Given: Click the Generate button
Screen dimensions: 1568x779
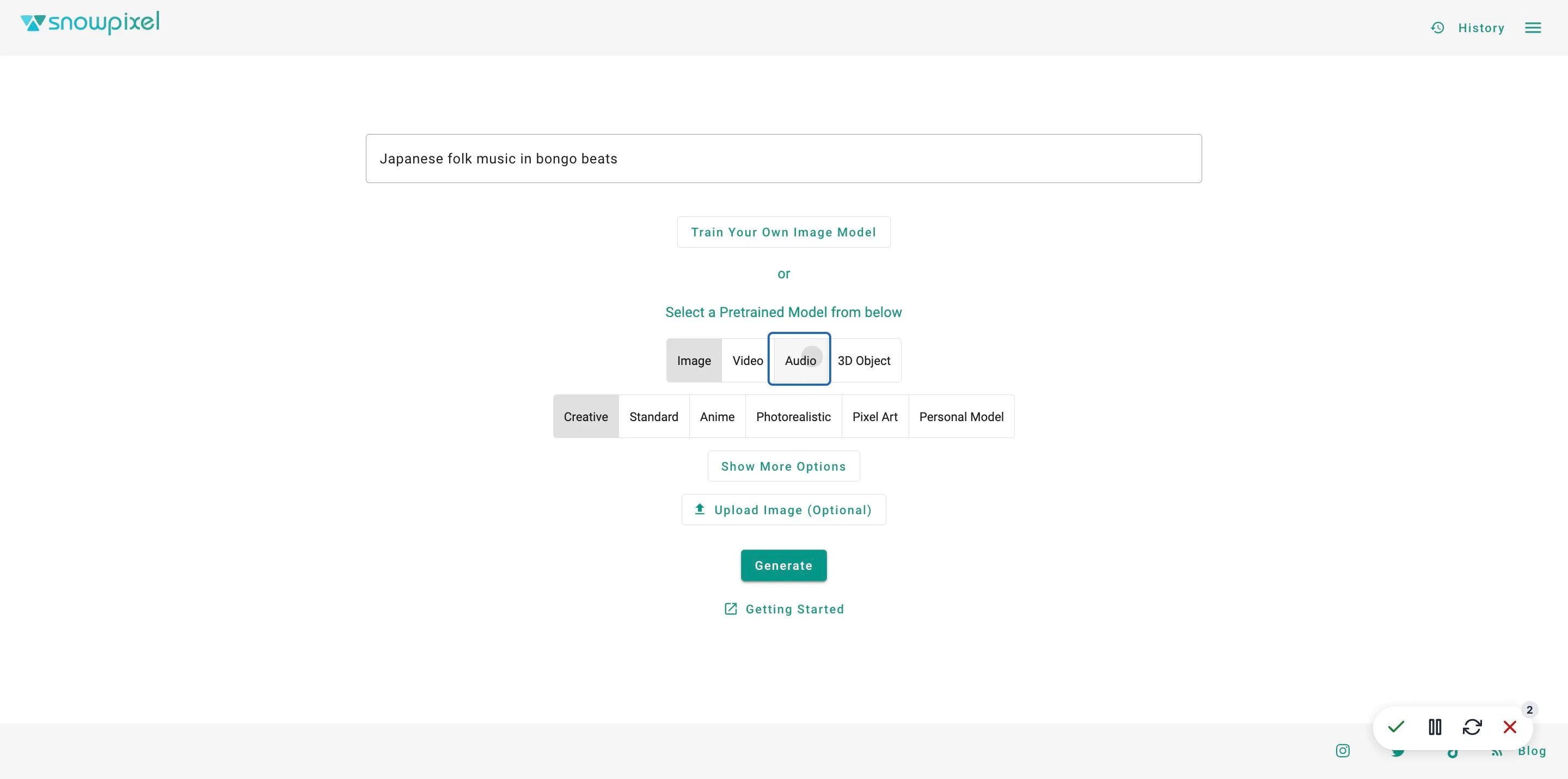Looking at the screenshot, I should 783,566.
